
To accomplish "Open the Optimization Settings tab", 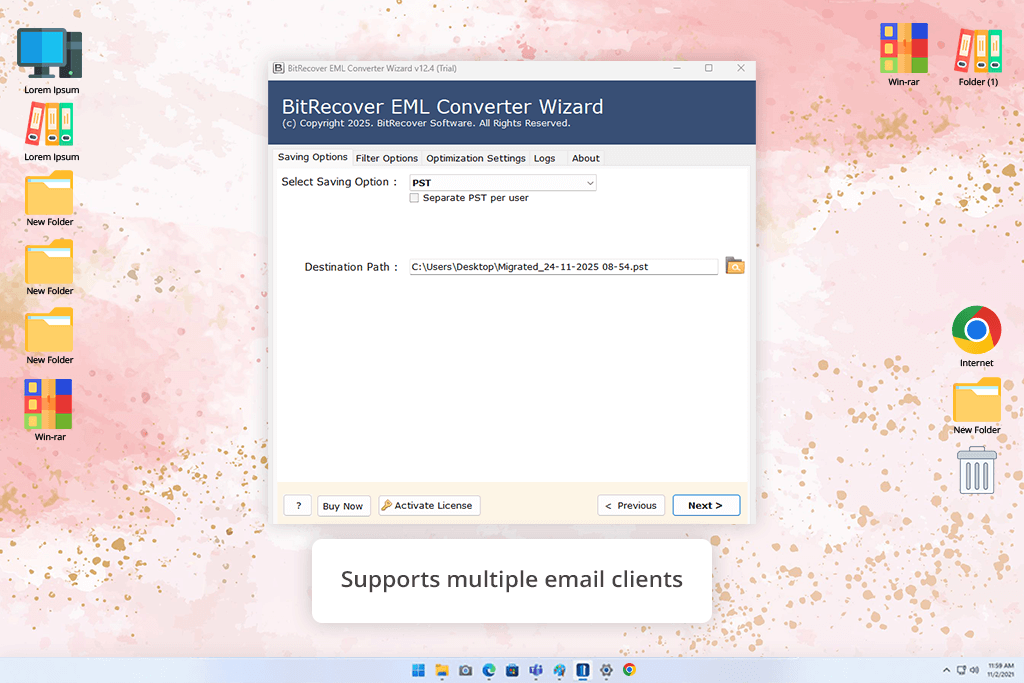I will (x=475, y=158).
